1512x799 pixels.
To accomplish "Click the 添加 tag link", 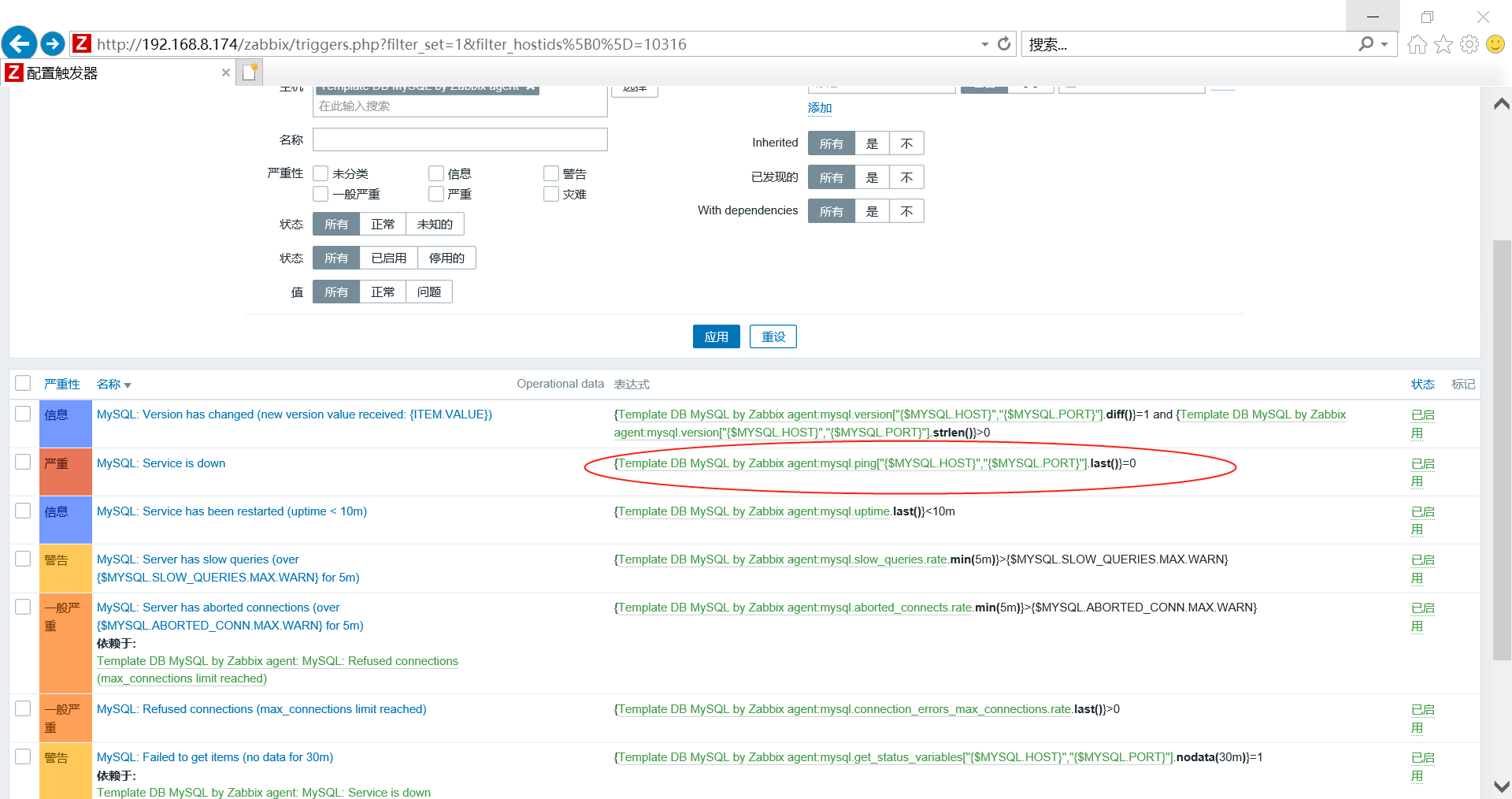I will pos(820,108).
